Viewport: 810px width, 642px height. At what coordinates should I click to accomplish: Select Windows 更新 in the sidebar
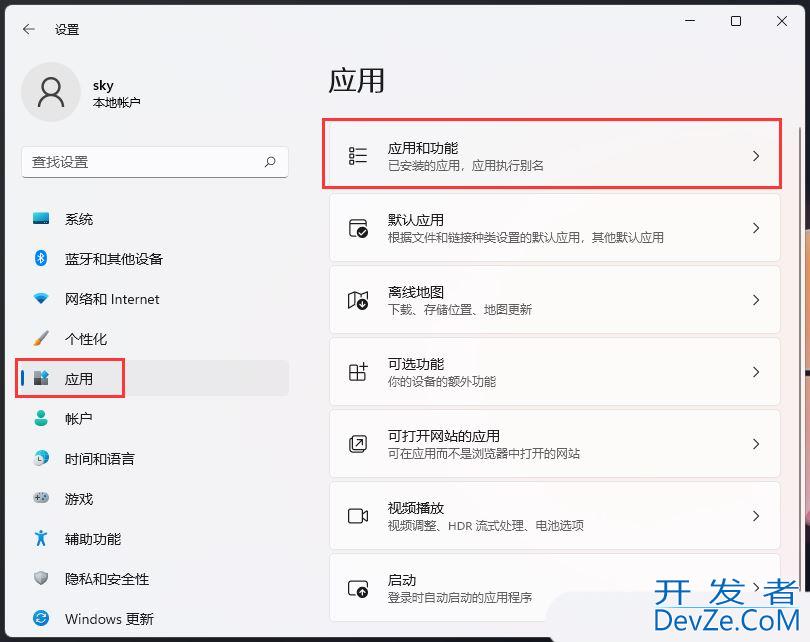154,618
